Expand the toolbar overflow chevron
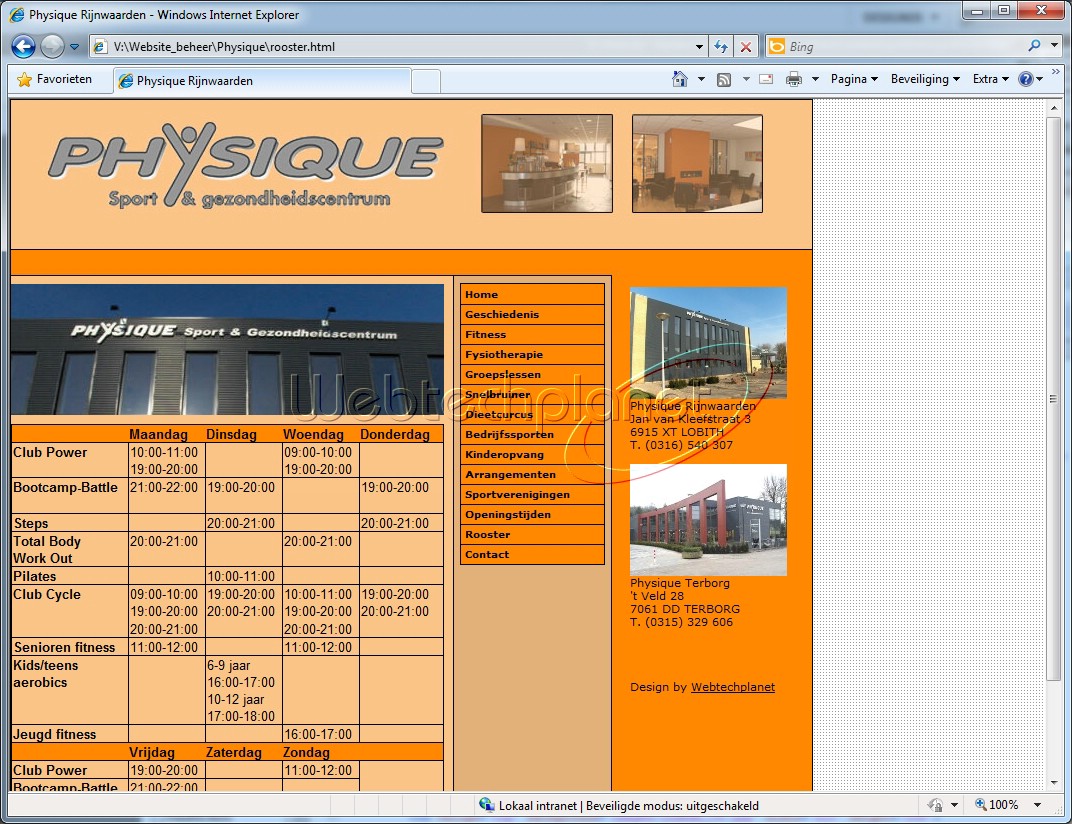 pyautogui.click(x=1056, y=72)
